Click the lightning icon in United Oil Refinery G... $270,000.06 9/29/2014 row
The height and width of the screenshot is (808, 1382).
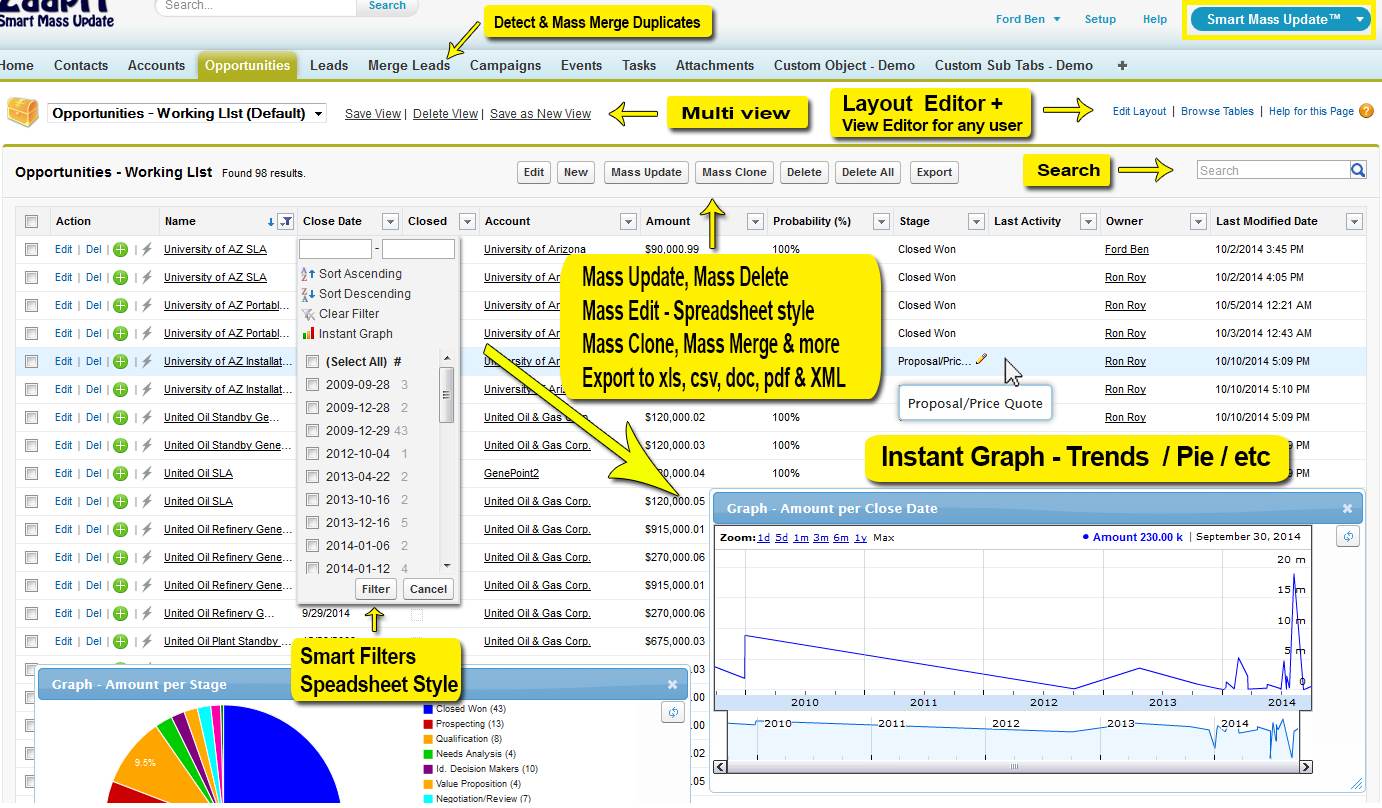[x=146, y=613]
